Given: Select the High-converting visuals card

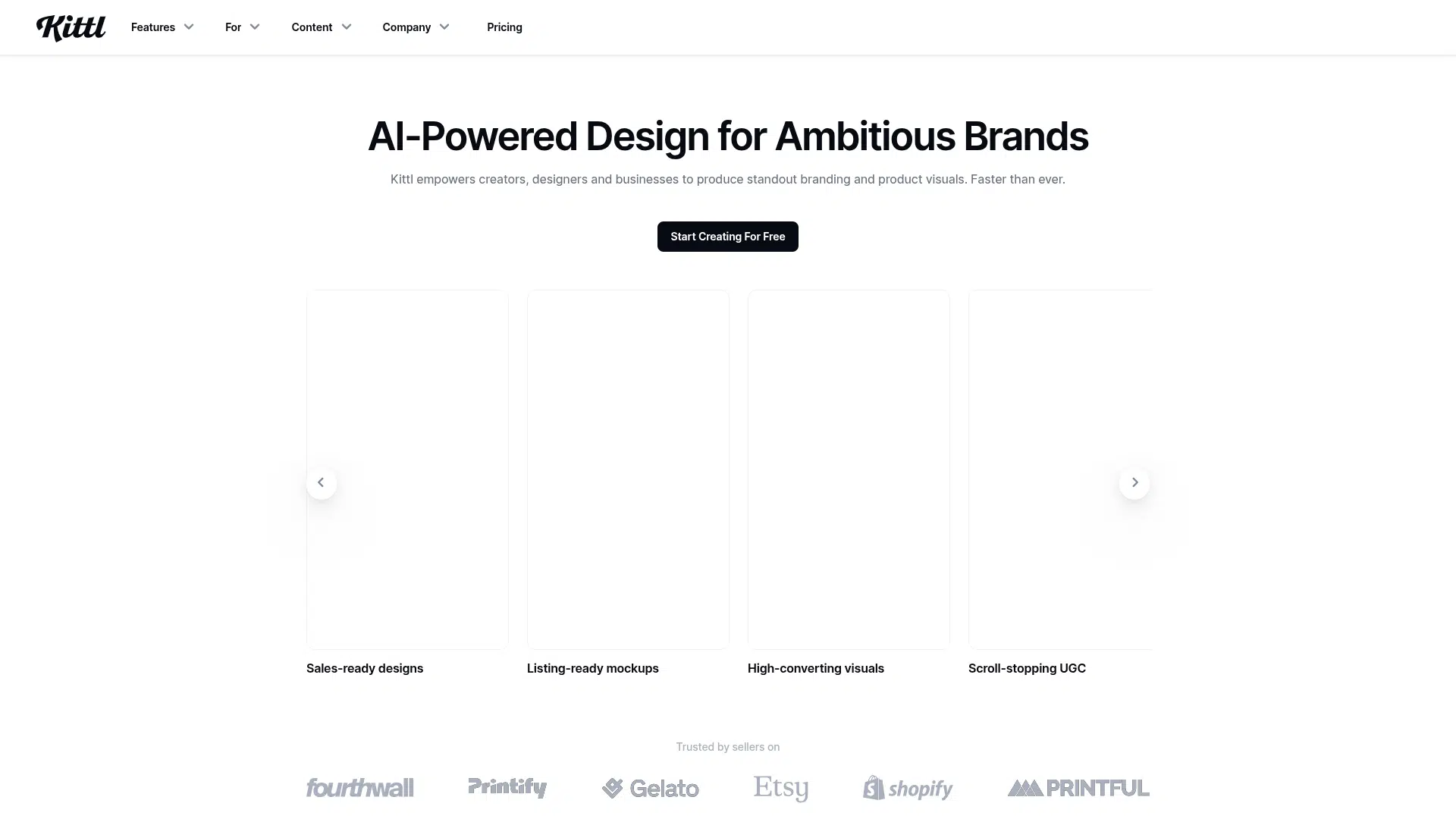Looking at the screenshot, I should [x=849, y=469].
